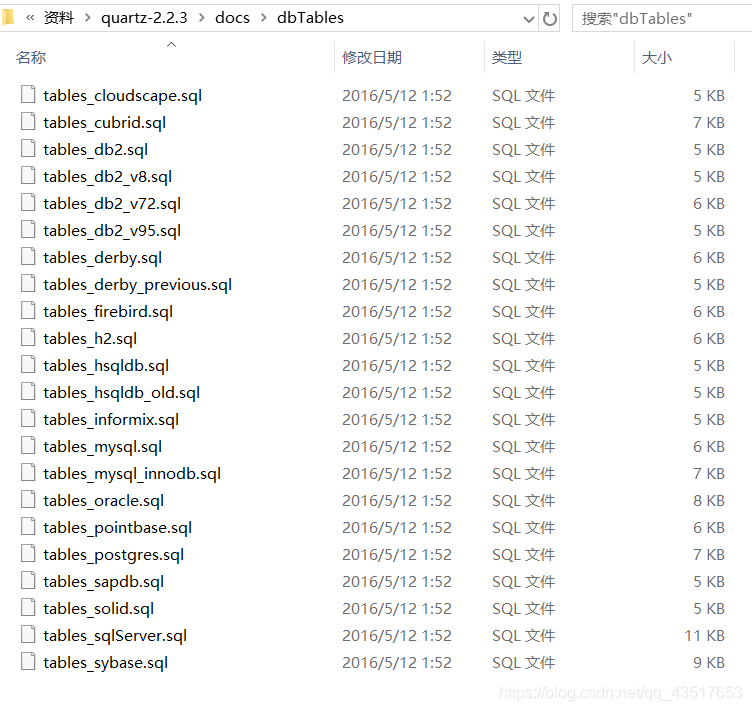Click the file icon of tables_db2_v95.sql
752x711 pixels.
point(28,229)
